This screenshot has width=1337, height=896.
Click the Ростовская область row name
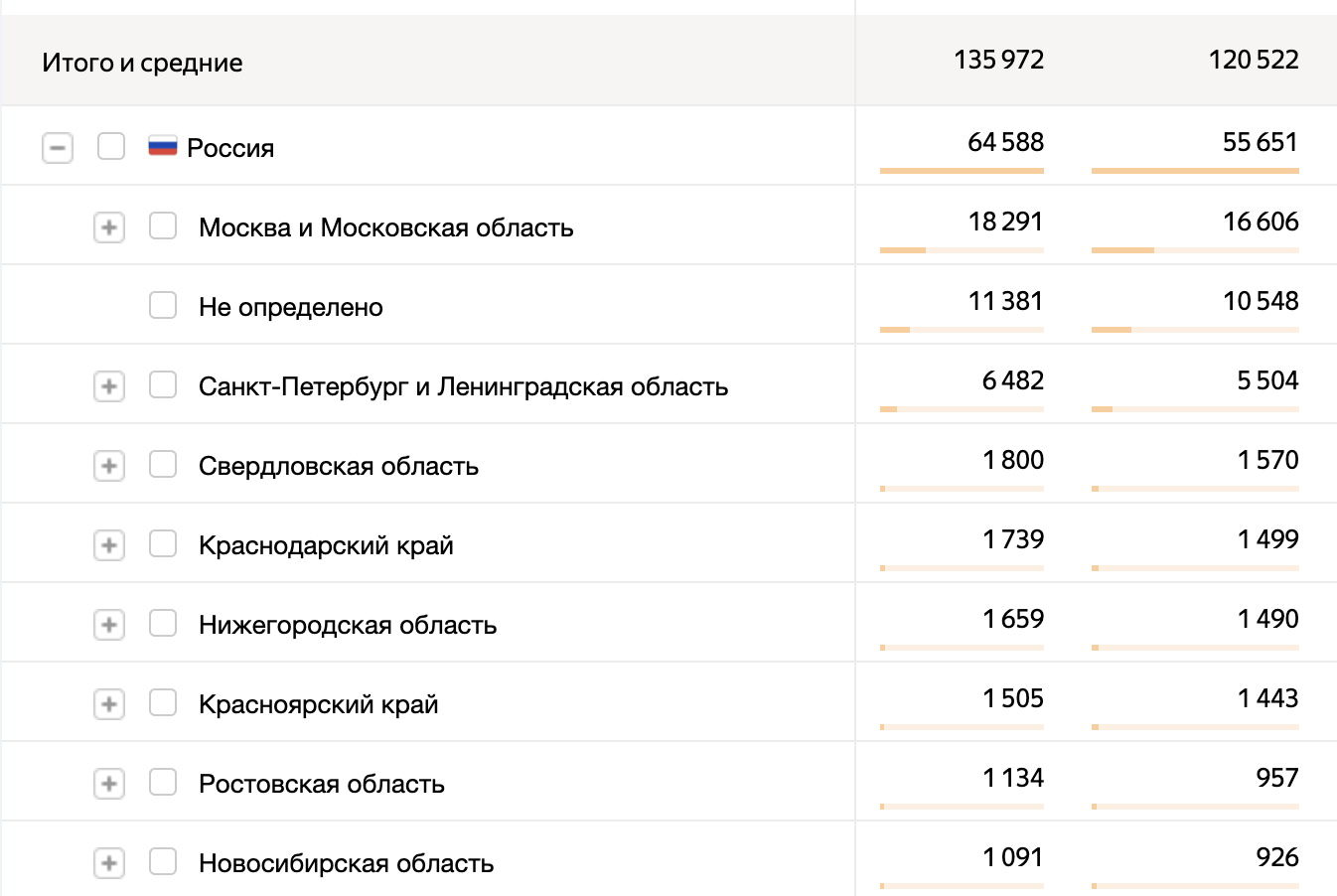(x=321, y=784)
